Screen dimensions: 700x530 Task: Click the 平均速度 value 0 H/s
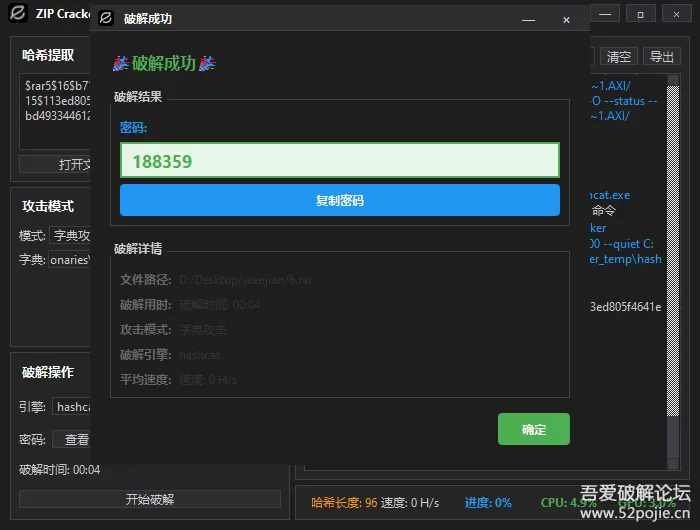[208, 380]
